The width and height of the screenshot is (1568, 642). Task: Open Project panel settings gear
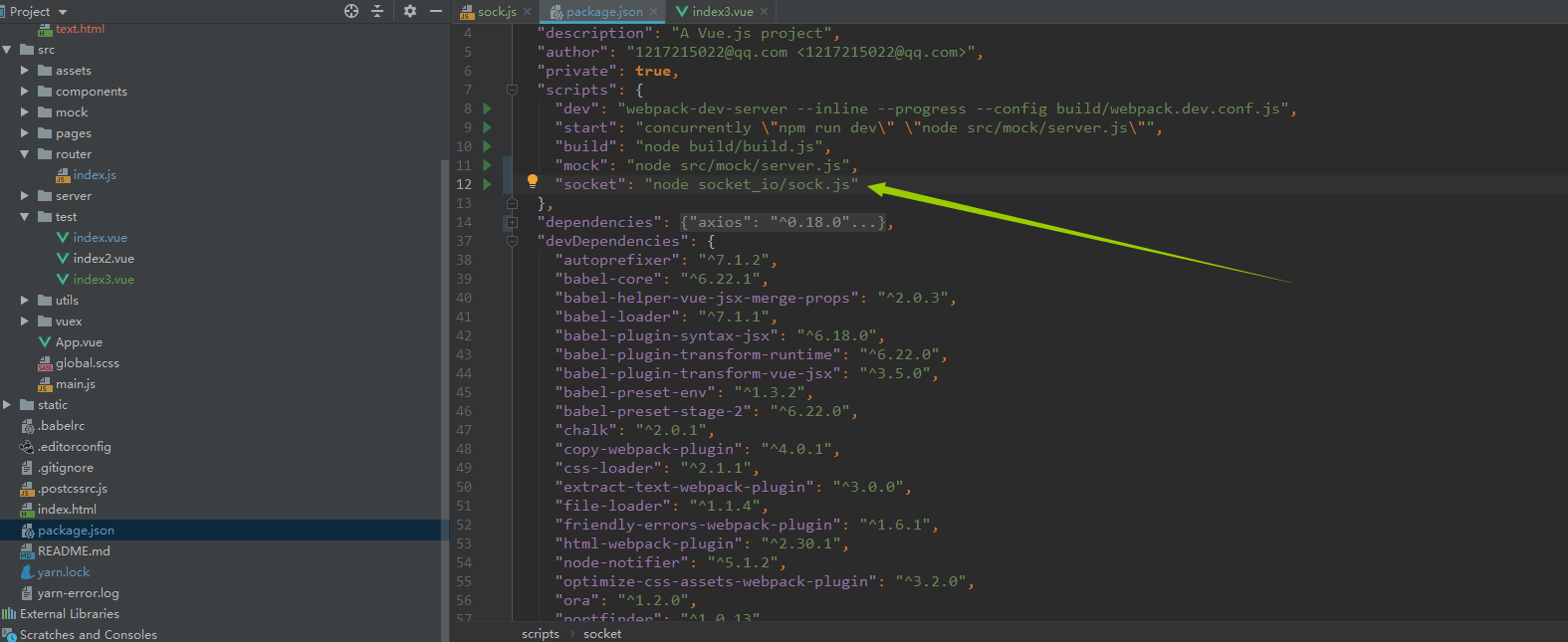410,11
